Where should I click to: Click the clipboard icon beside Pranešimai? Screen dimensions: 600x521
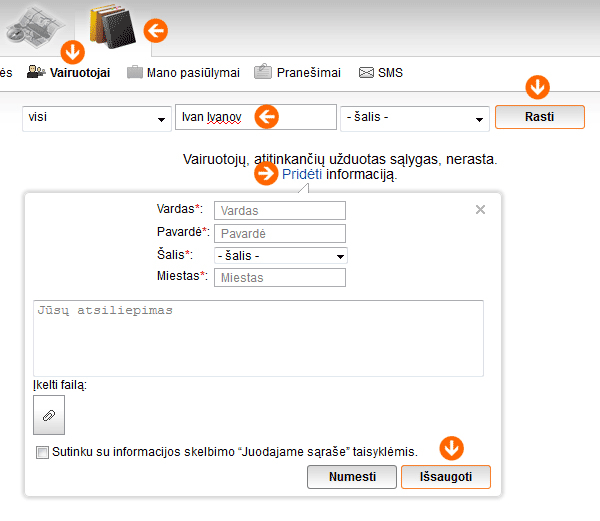coord(263,72)
